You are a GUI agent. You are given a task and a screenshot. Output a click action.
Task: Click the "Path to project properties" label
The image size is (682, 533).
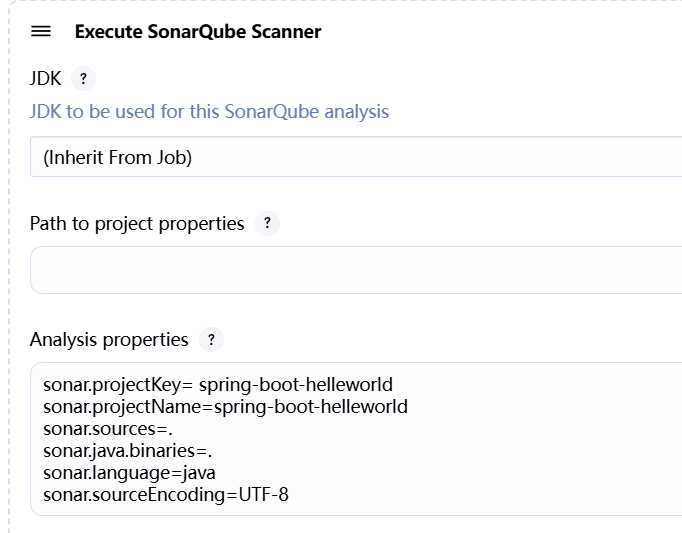pos(137,224)
